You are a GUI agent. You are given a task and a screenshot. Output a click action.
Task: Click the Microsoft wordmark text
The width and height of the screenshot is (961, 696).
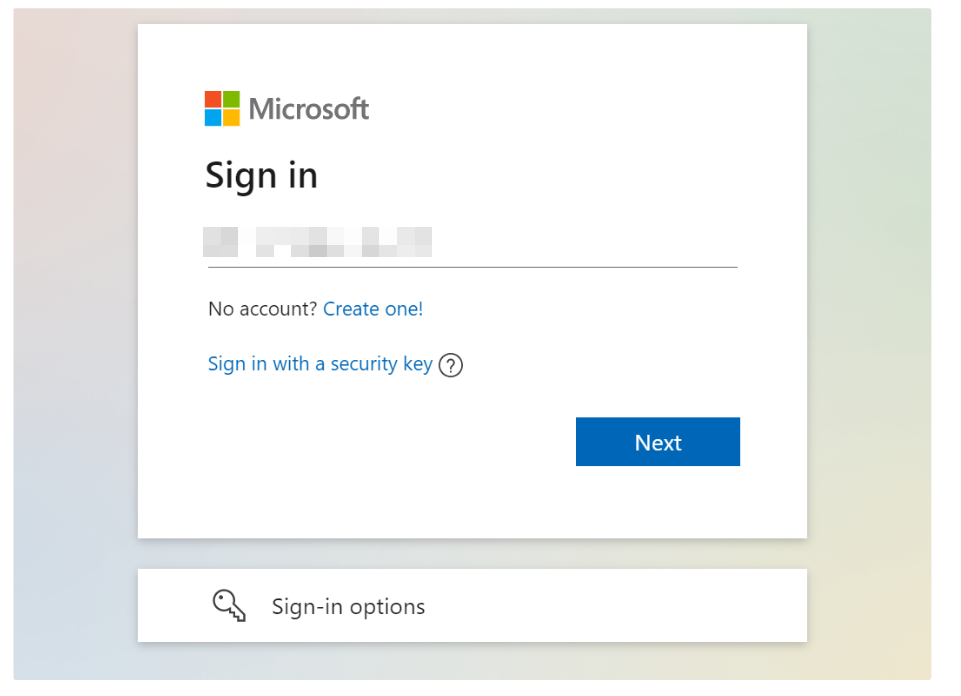pos(309,109)
